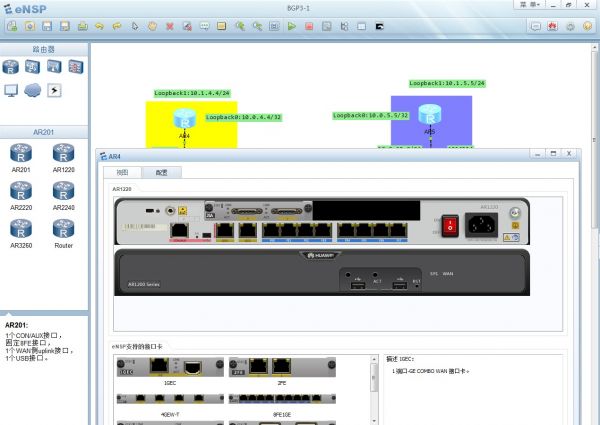600x425 pixels.
Task: Click the red X delete tool
Action: click(170, 26)
